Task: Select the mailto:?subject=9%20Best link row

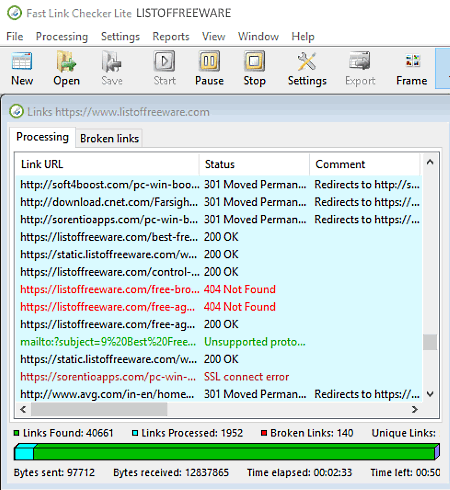Action: tap(219, 342)
